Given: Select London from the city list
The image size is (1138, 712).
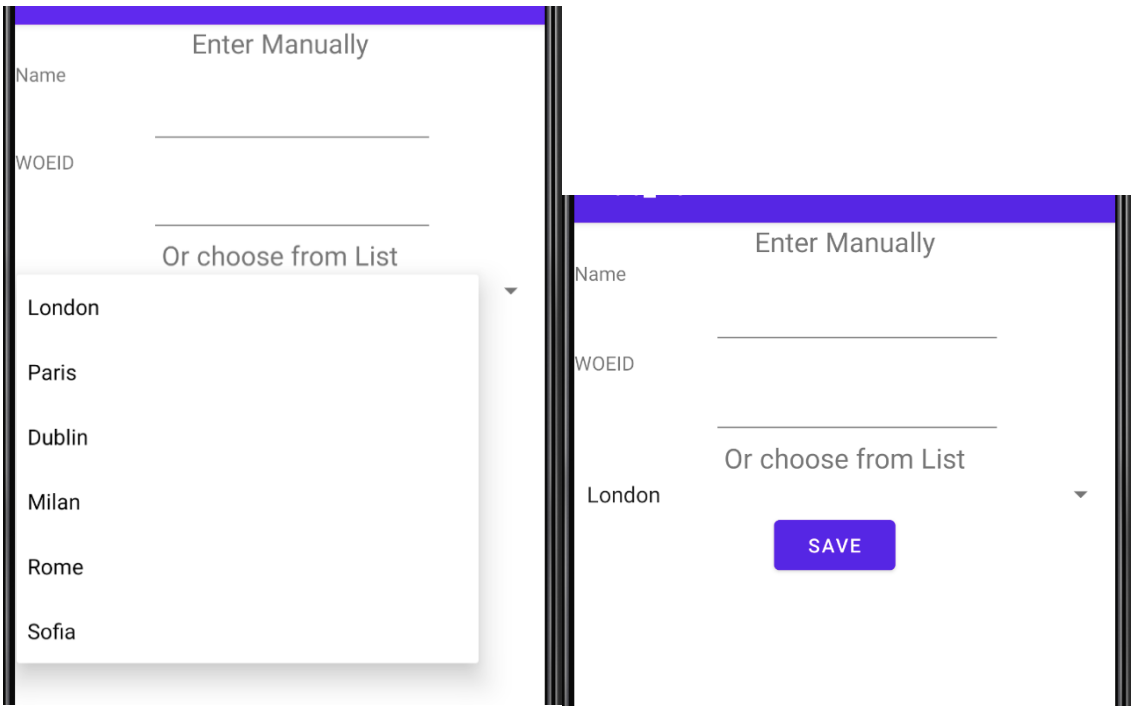Looking at the screenshot, I should [63, 308].
